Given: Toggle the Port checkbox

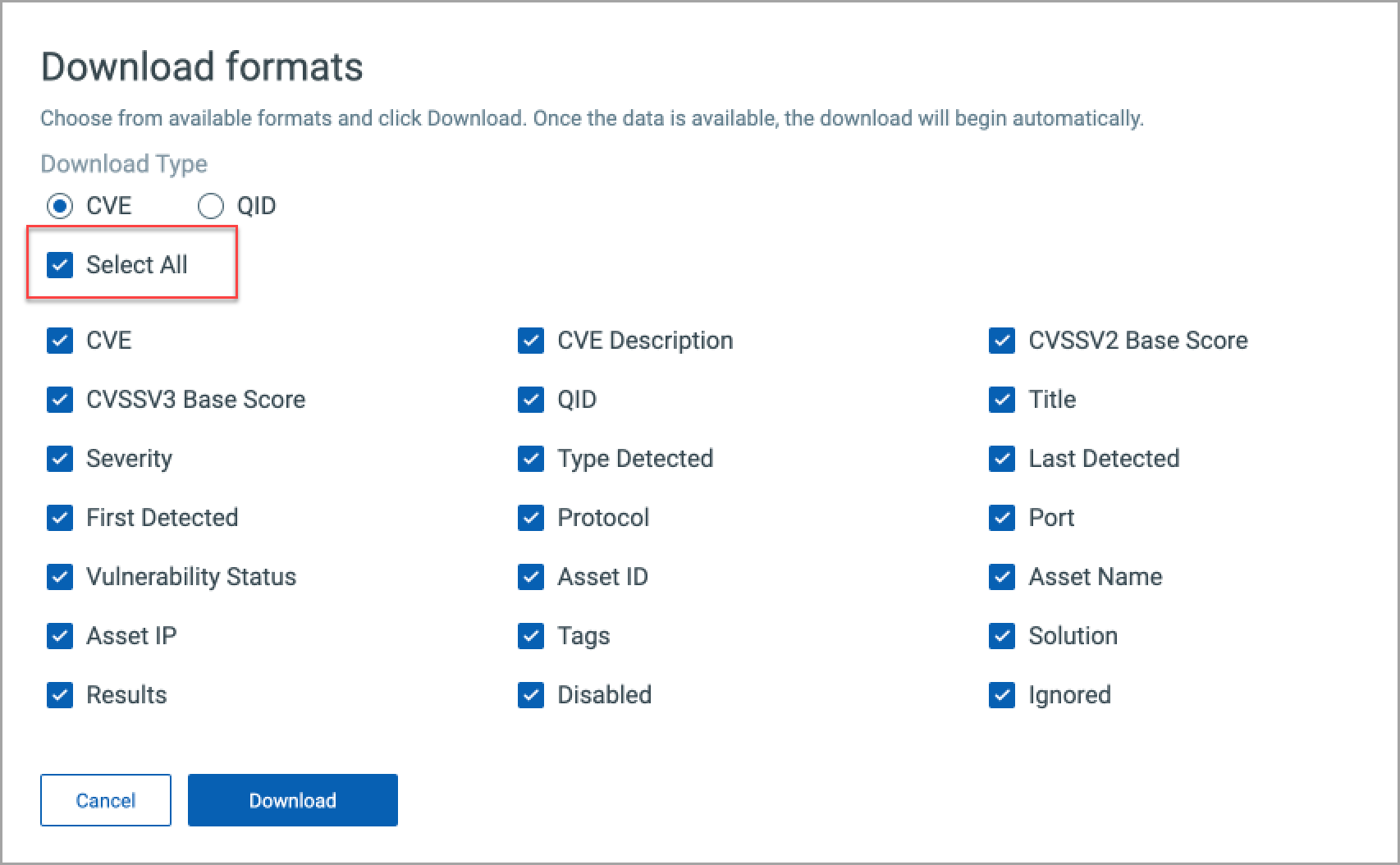Looking at the screenshot, I should pos(1002,518).
